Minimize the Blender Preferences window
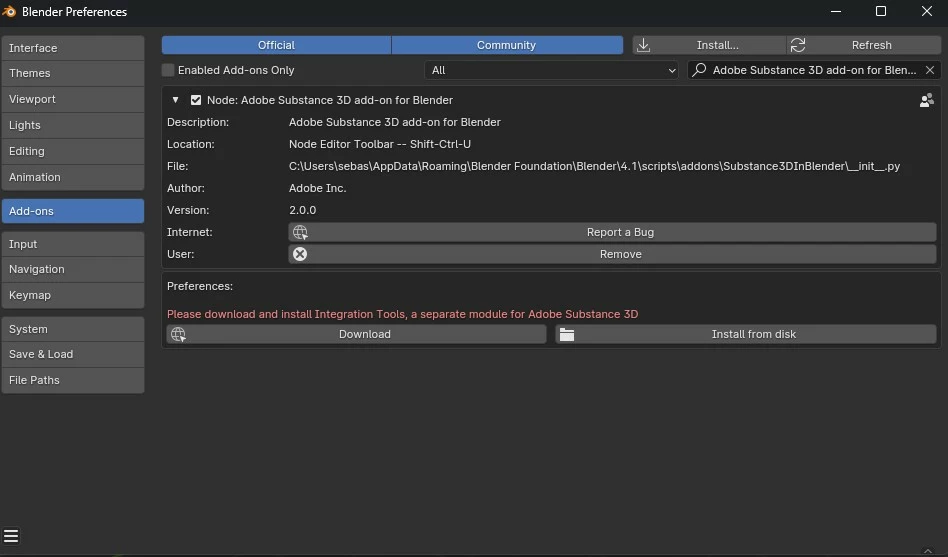This screenshot has height=557, width=948. click(x=836, y=11)
